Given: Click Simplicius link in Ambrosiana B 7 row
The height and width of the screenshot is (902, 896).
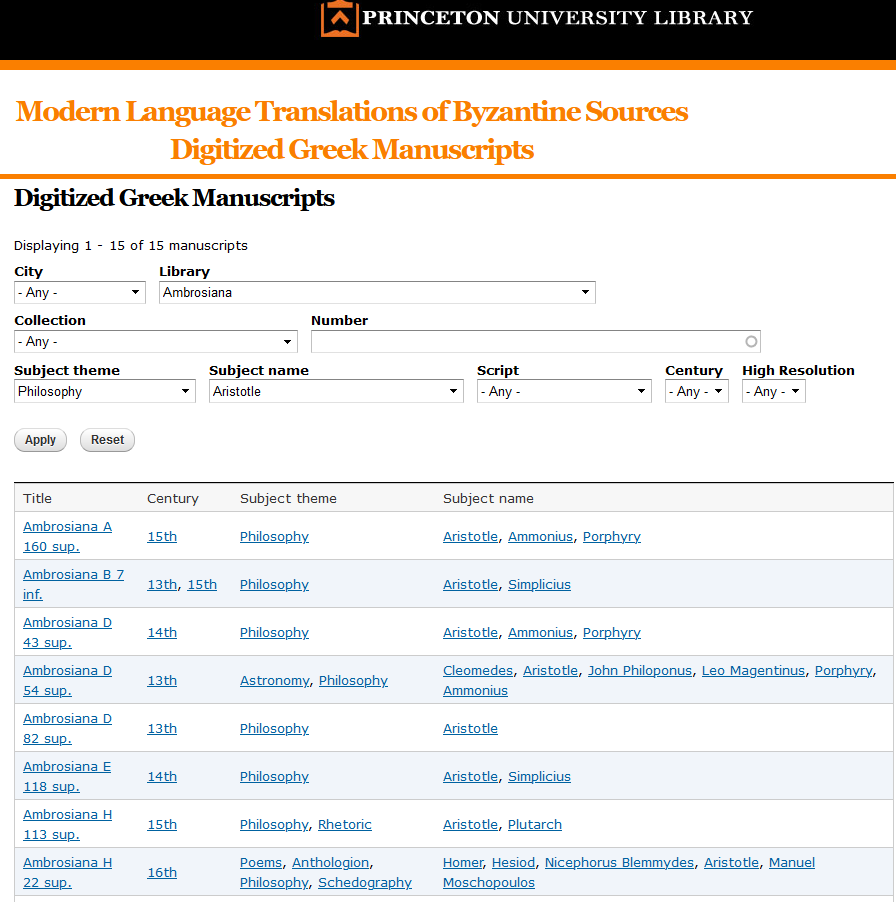Looking at the screenshot, I should pos(539,584).
